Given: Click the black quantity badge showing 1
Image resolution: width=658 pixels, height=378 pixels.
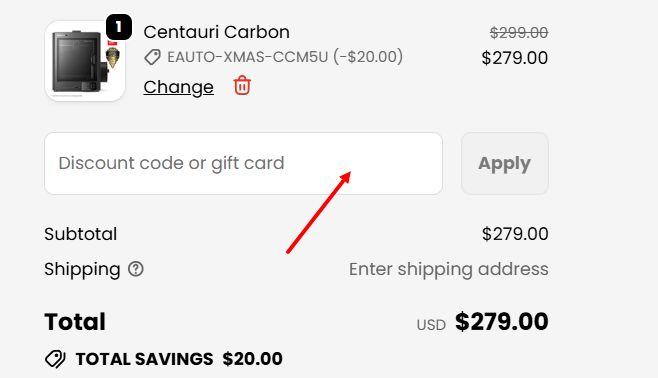Looking at the screenshot, I should tap(119, 27).
